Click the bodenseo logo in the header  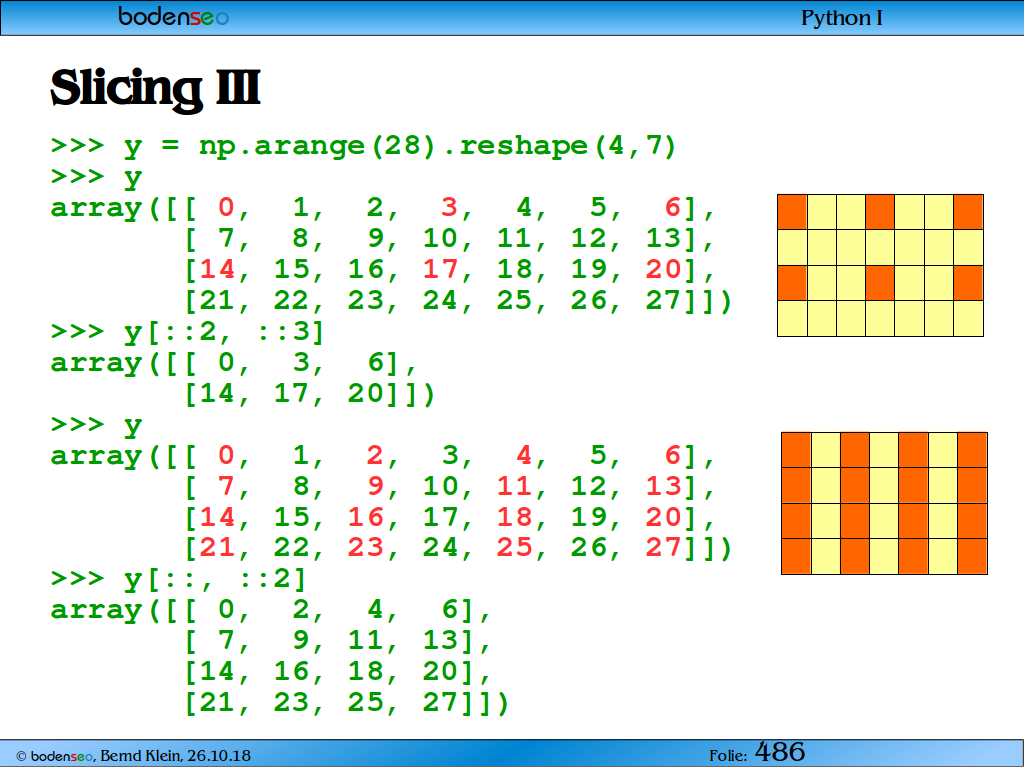click(x=173, y=16)
